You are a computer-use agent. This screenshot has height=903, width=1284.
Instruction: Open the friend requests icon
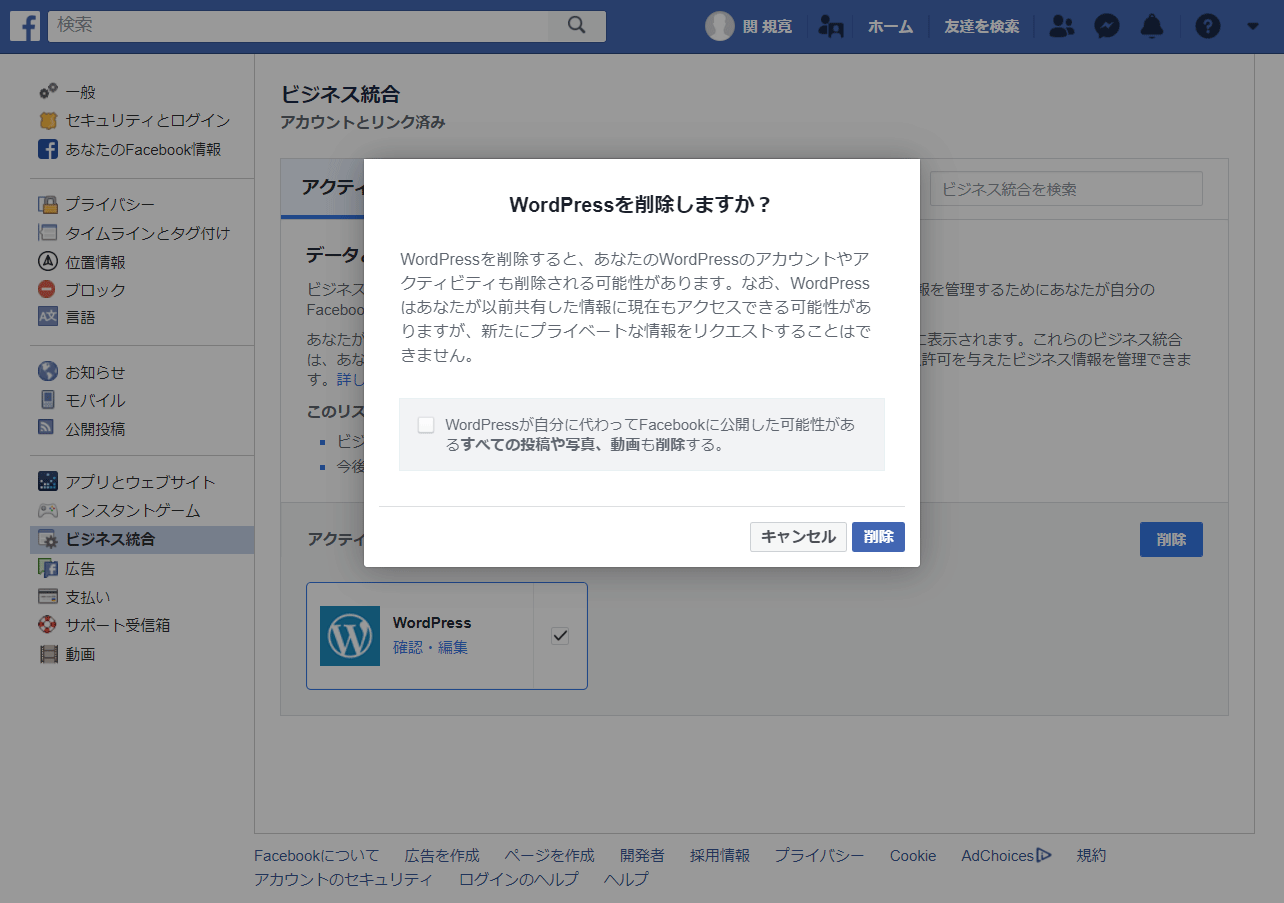coord(1061,26)
